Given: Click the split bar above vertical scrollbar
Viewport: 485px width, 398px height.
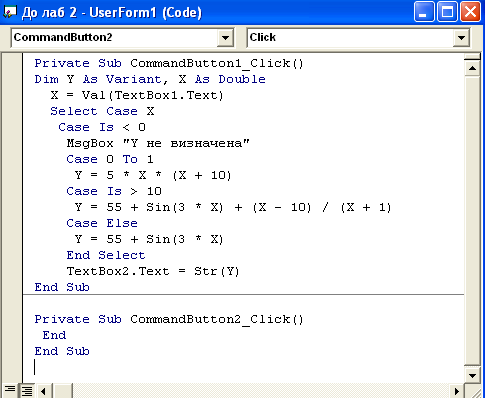Looking at the screenshot, I should [472, 57].
